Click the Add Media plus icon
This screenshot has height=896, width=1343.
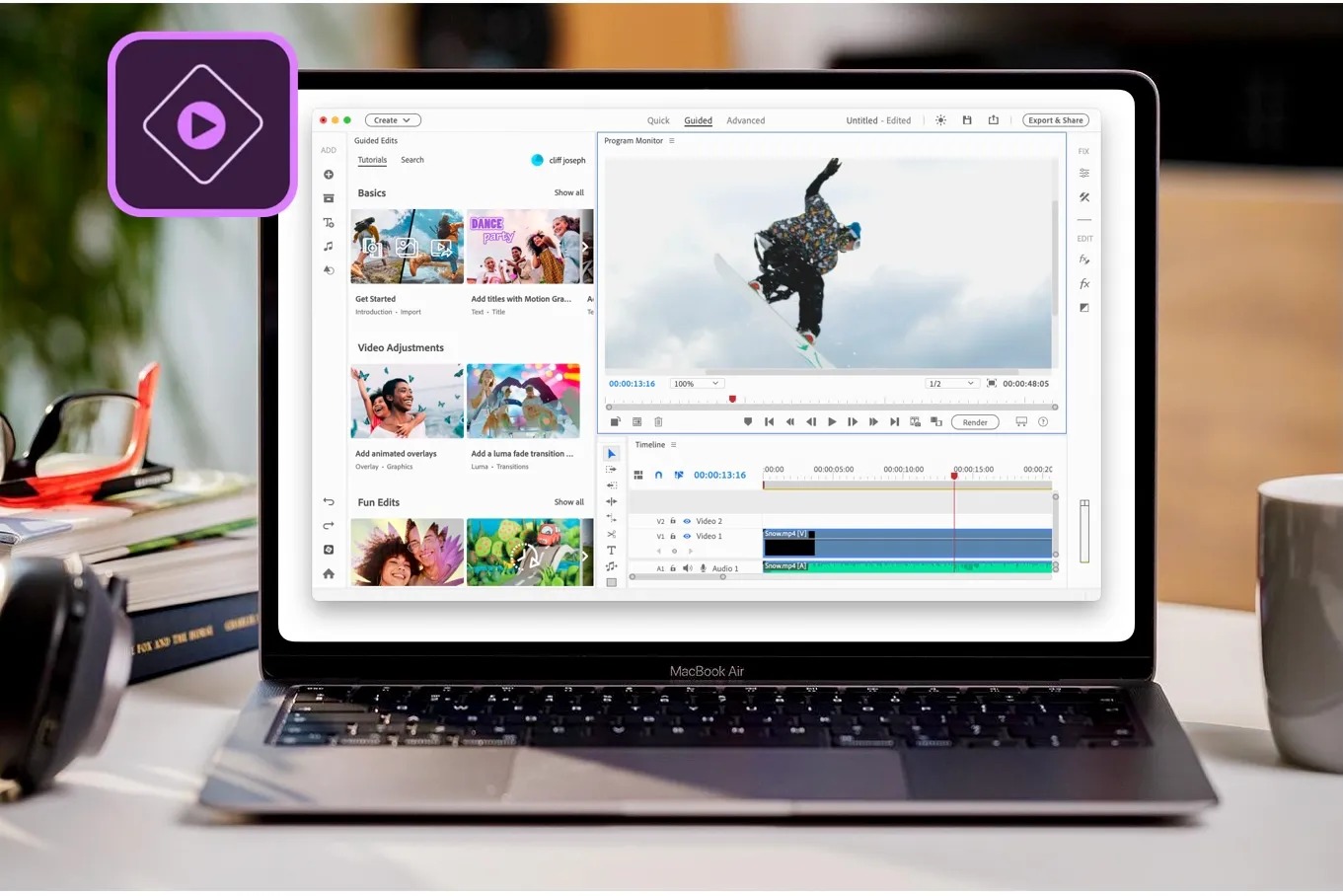tap(329, 175)
